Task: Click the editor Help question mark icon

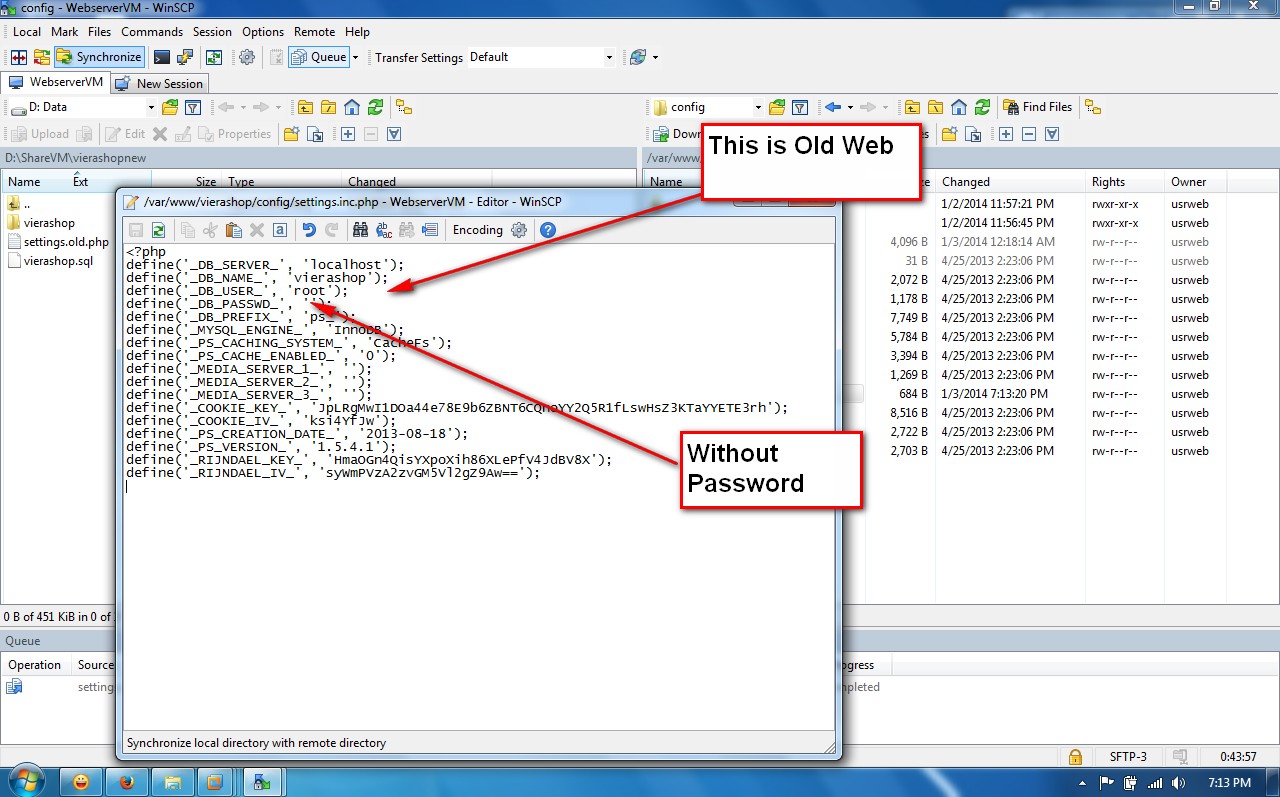Action: point(548,230)
